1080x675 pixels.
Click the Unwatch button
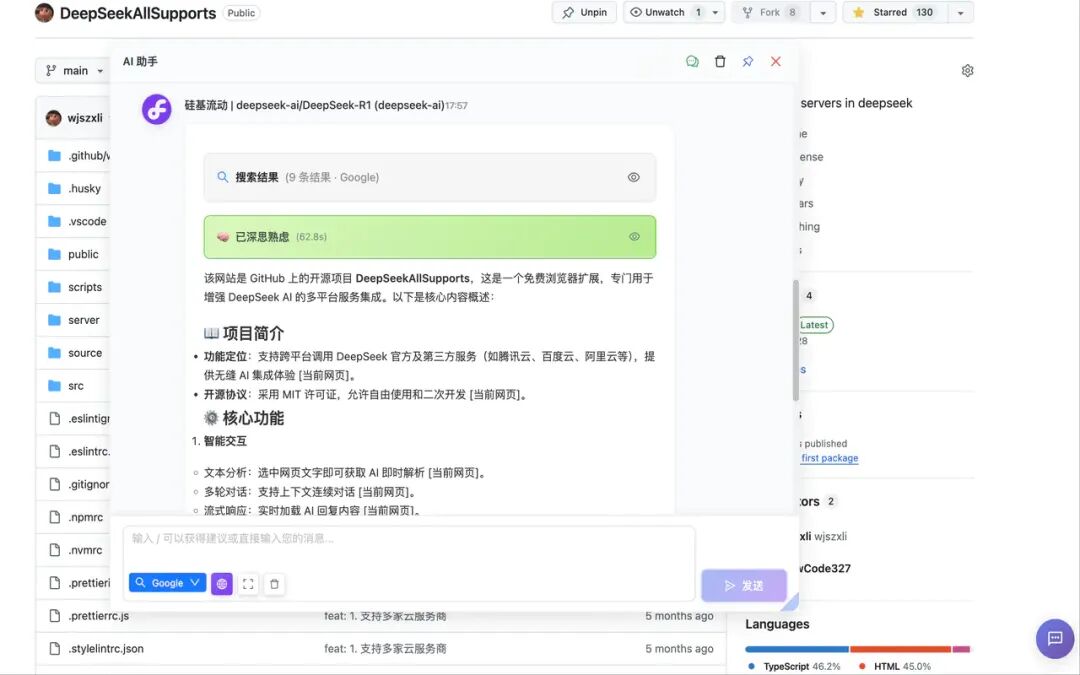click(664, 12)
